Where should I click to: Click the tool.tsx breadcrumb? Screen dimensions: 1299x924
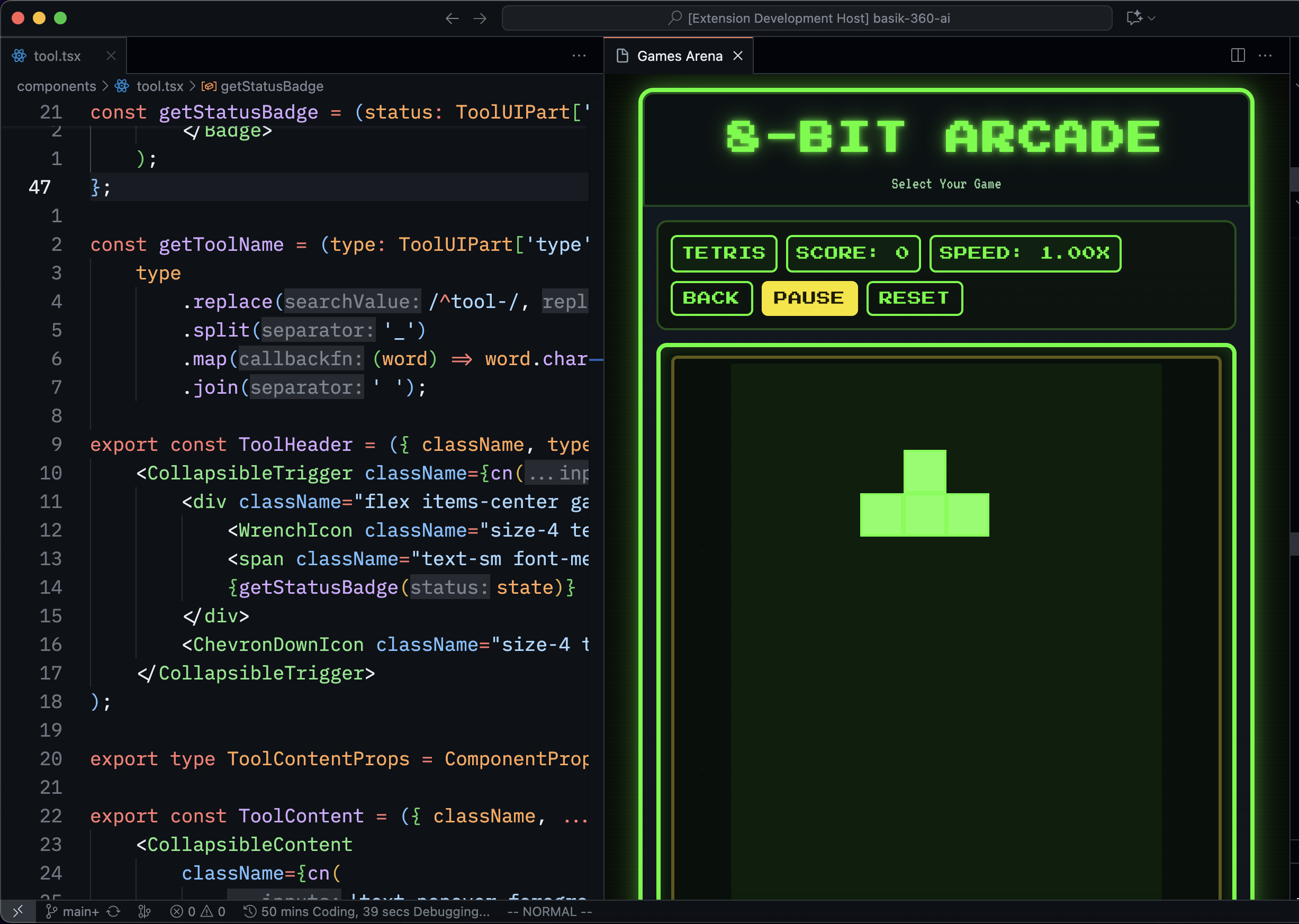159,86
